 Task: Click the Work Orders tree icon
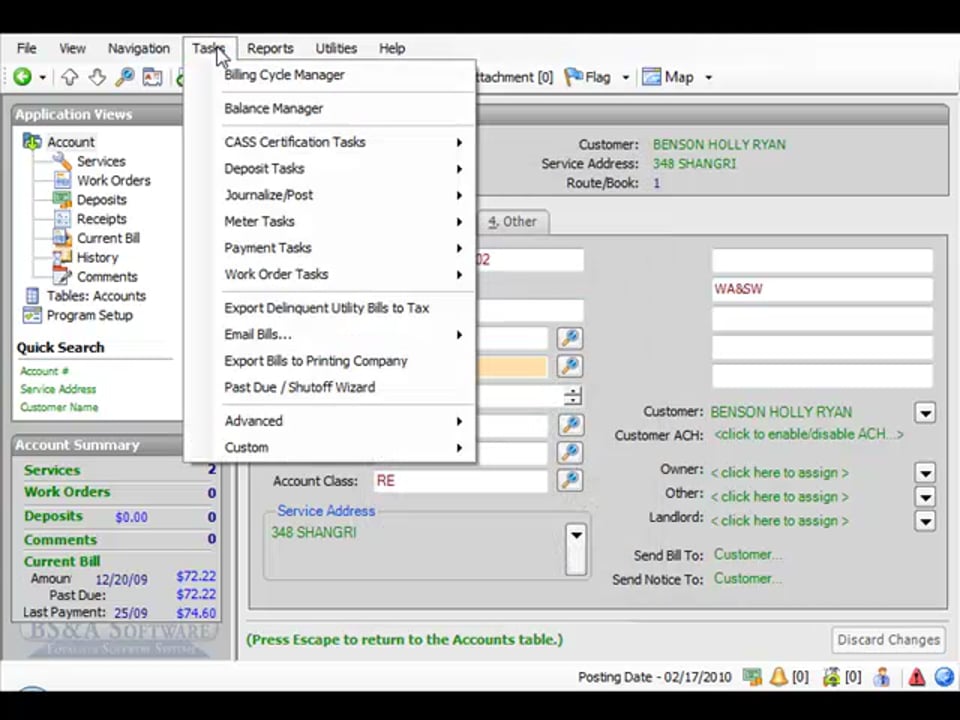point(62,180)
